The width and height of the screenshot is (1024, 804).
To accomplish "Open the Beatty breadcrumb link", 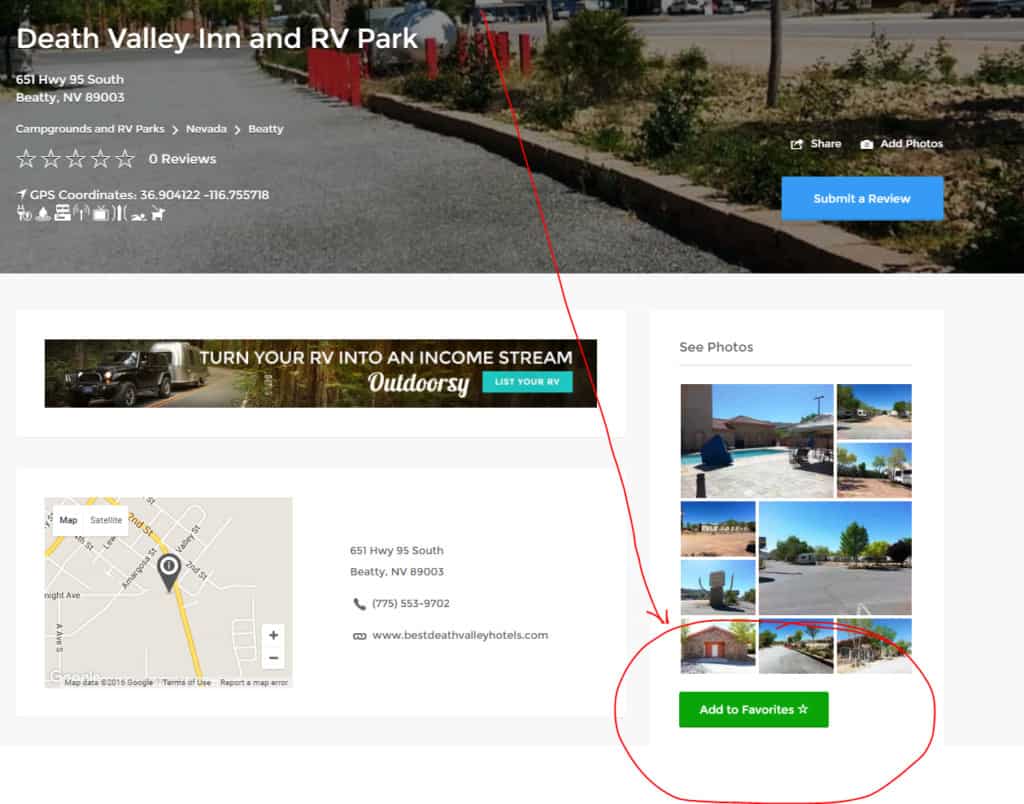I will tap(266, 129).
